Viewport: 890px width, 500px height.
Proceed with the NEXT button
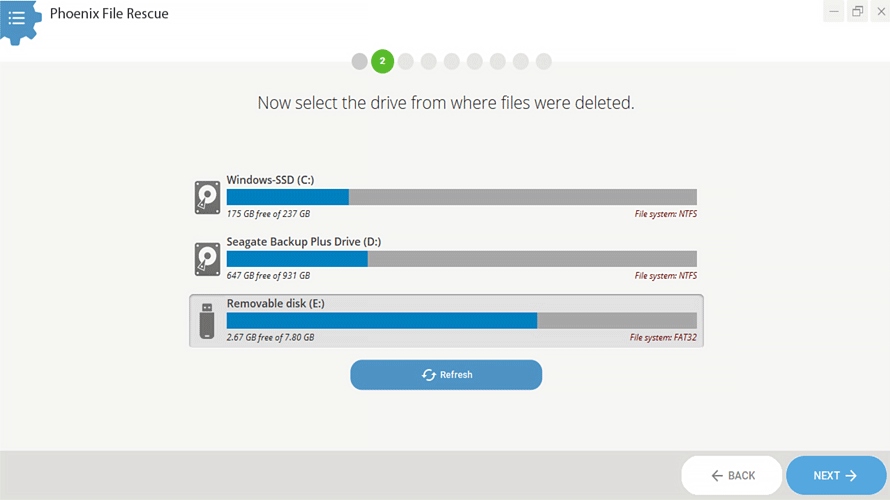(x=836, y=476)
